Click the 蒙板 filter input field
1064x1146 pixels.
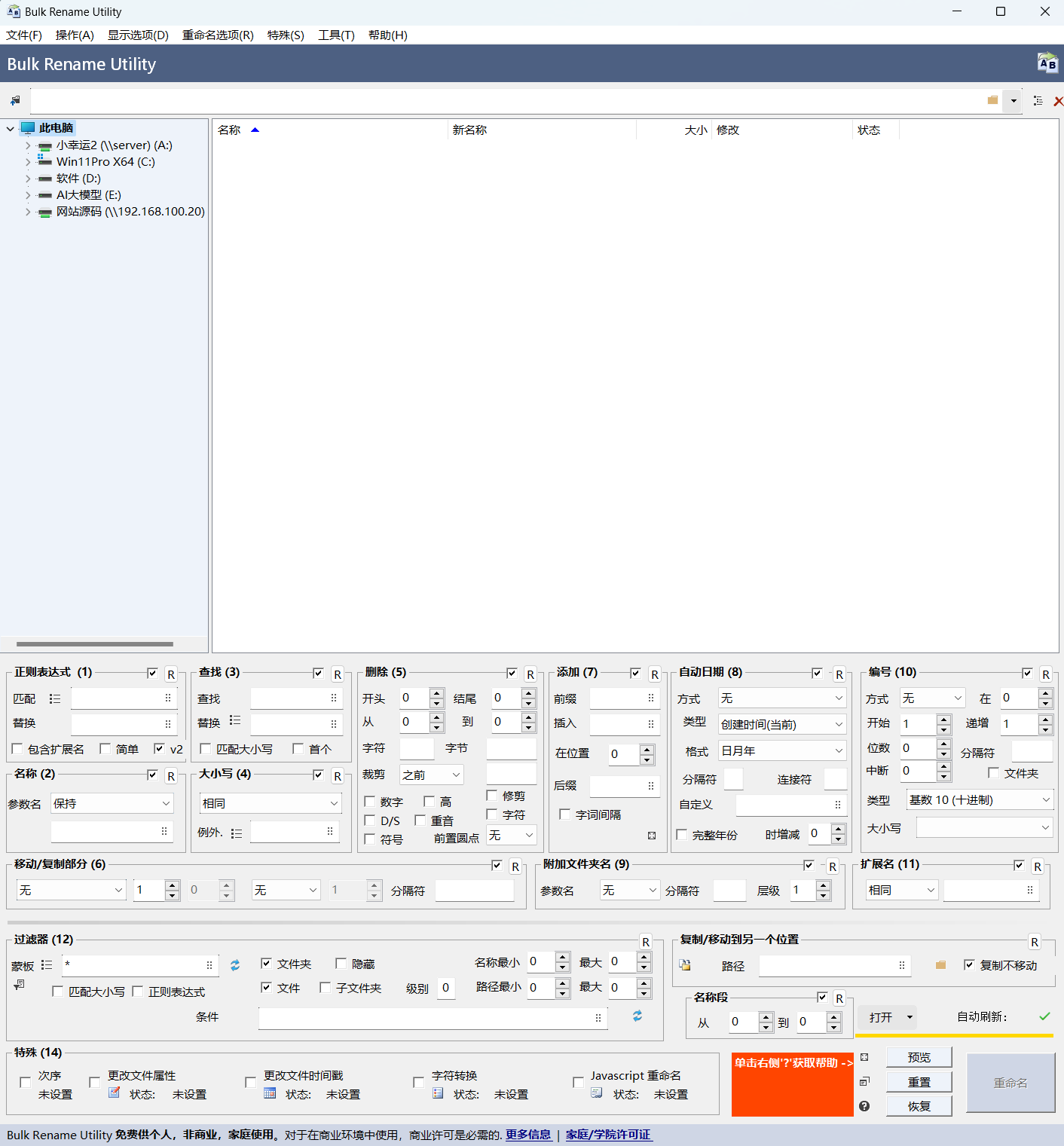pyautogui.click(x=140, y=965)
